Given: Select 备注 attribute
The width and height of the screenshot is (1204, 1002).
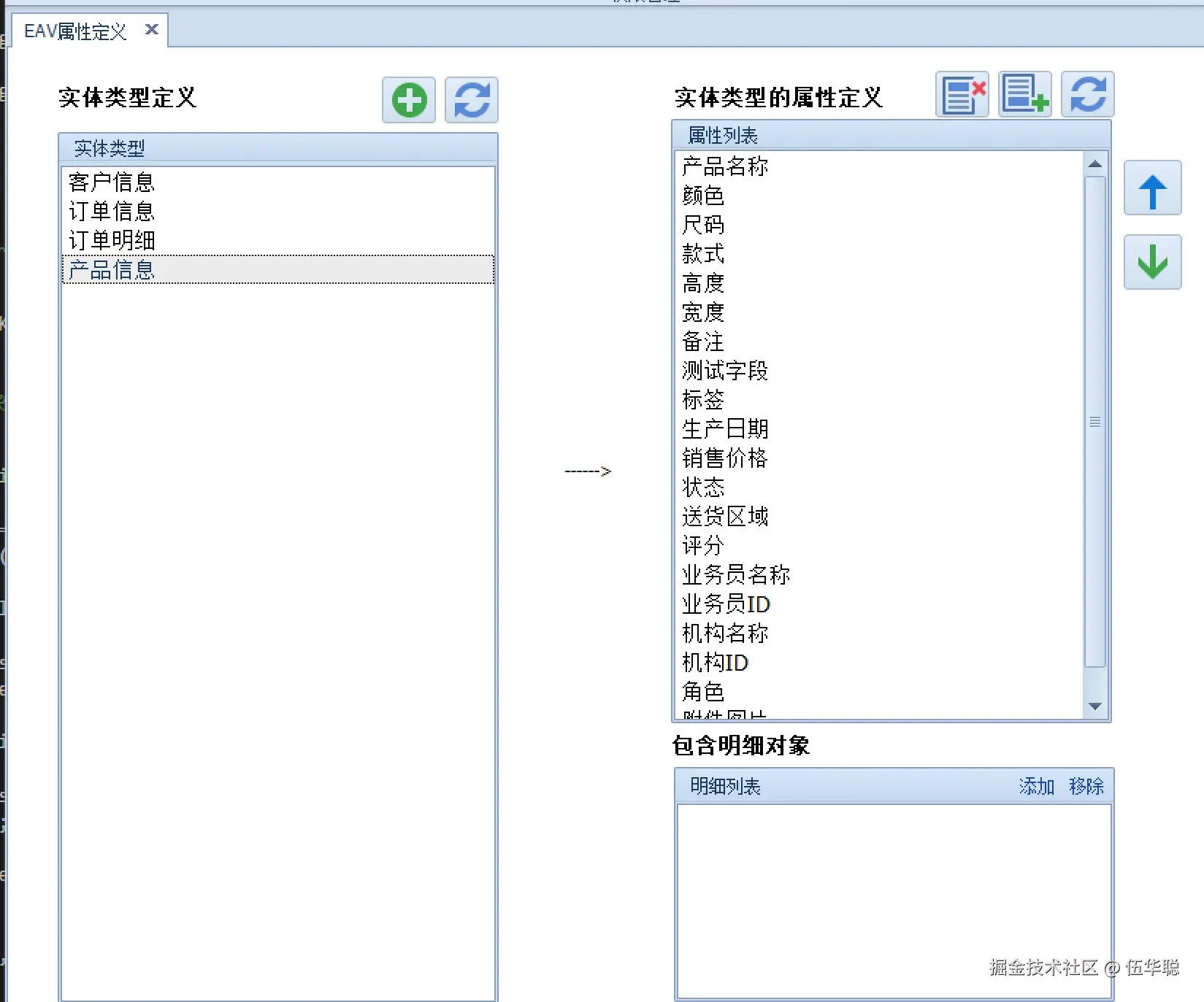Looking at the screenshot, I should click(879, 342).
